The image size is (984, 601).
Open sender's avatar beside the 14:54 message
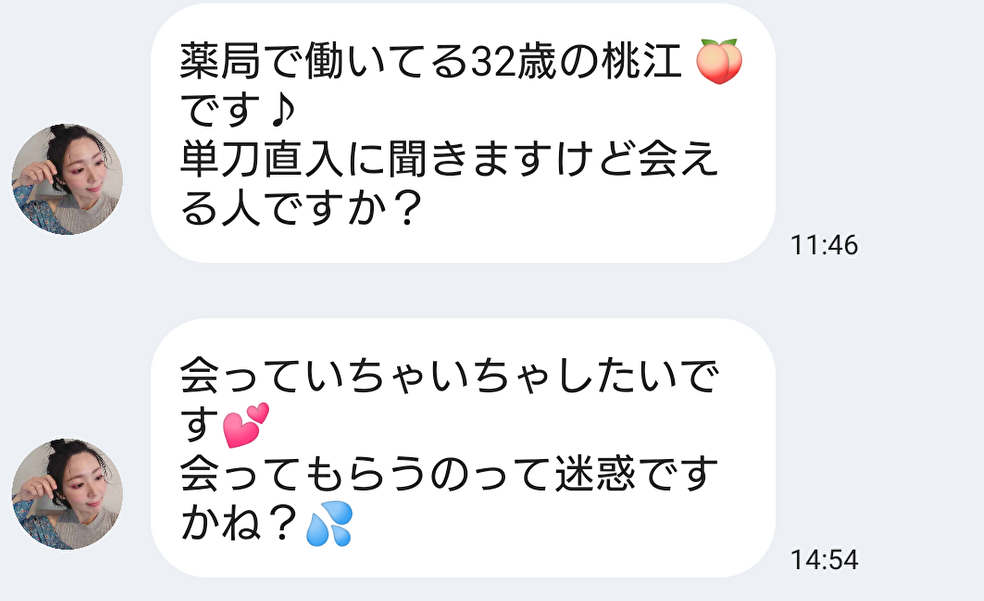tap(67, 494)
